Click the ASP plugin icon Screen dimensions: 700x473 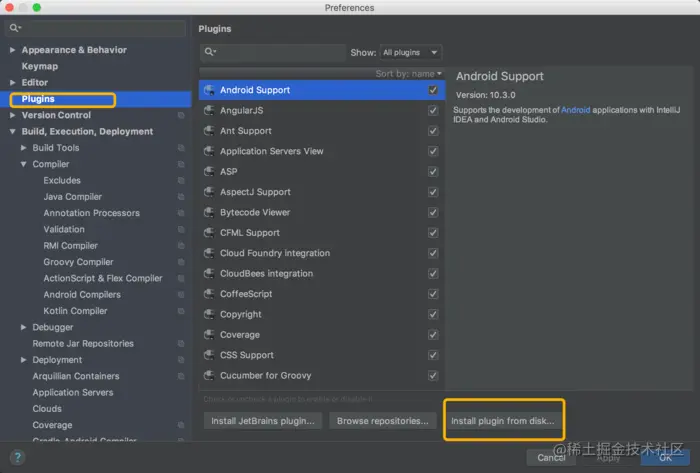[209, 172]
